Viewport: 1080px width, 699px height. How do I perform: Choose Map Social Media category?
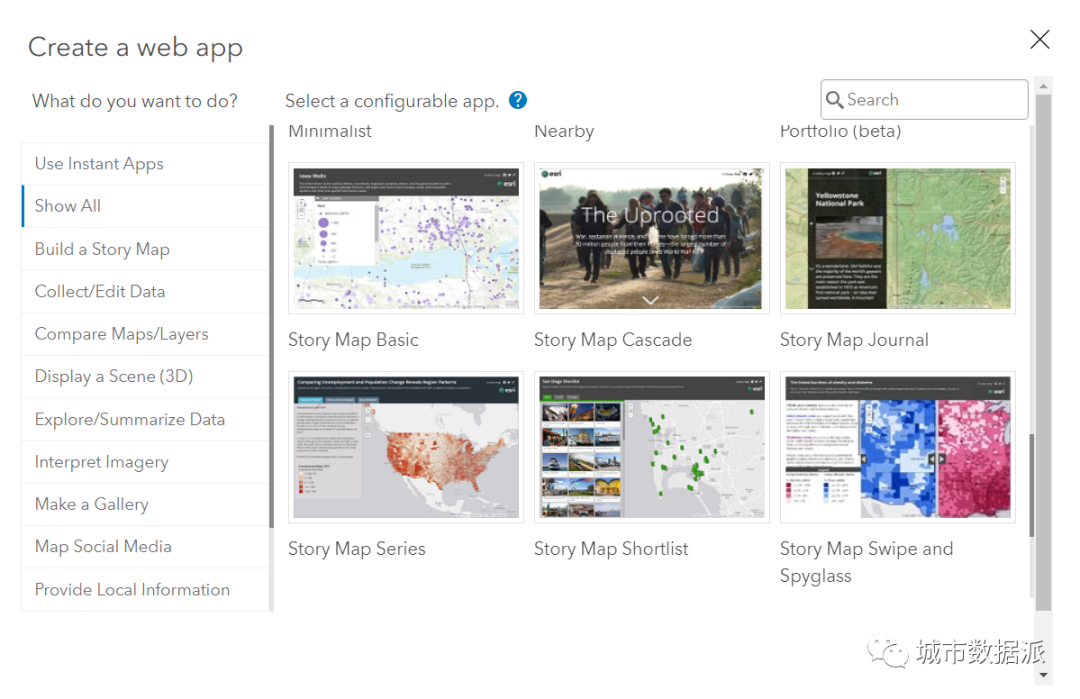(x=145, y=547)
